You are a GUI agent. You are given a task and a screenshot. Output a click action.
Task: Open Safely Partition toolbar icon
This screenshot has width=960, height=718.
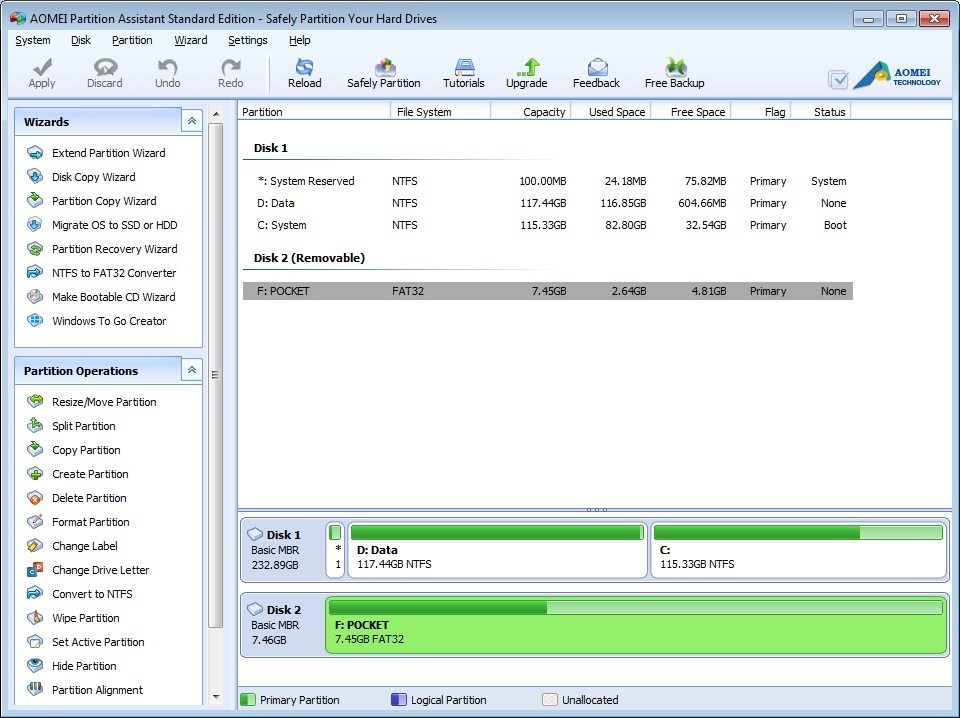coord(384,66)
